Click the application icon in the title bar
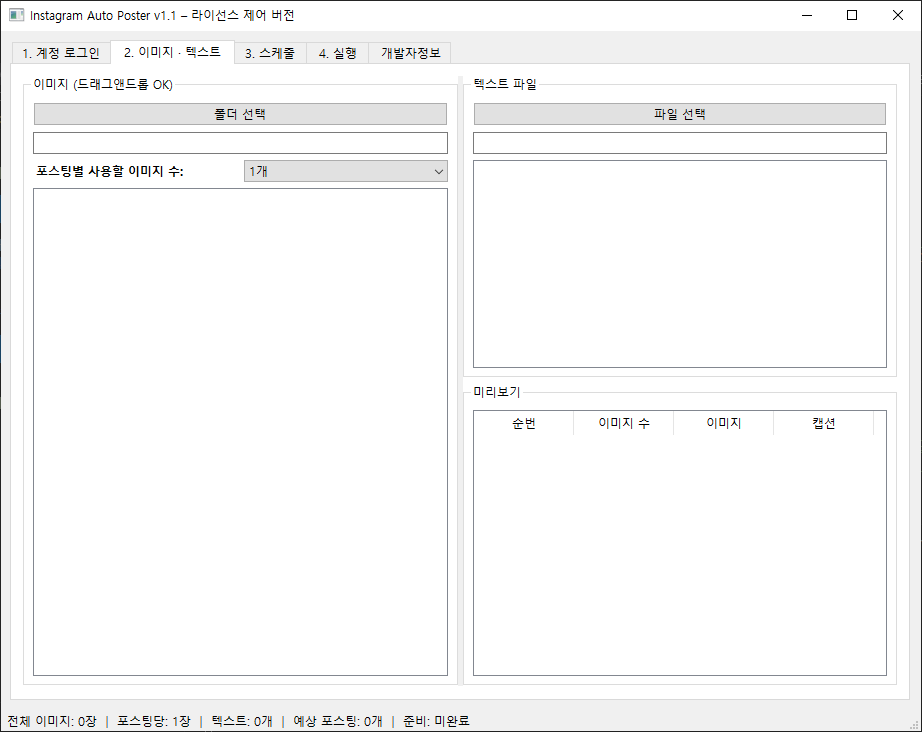Image resolution: width=922 pixels, height=732 pixels. point(15,15)
